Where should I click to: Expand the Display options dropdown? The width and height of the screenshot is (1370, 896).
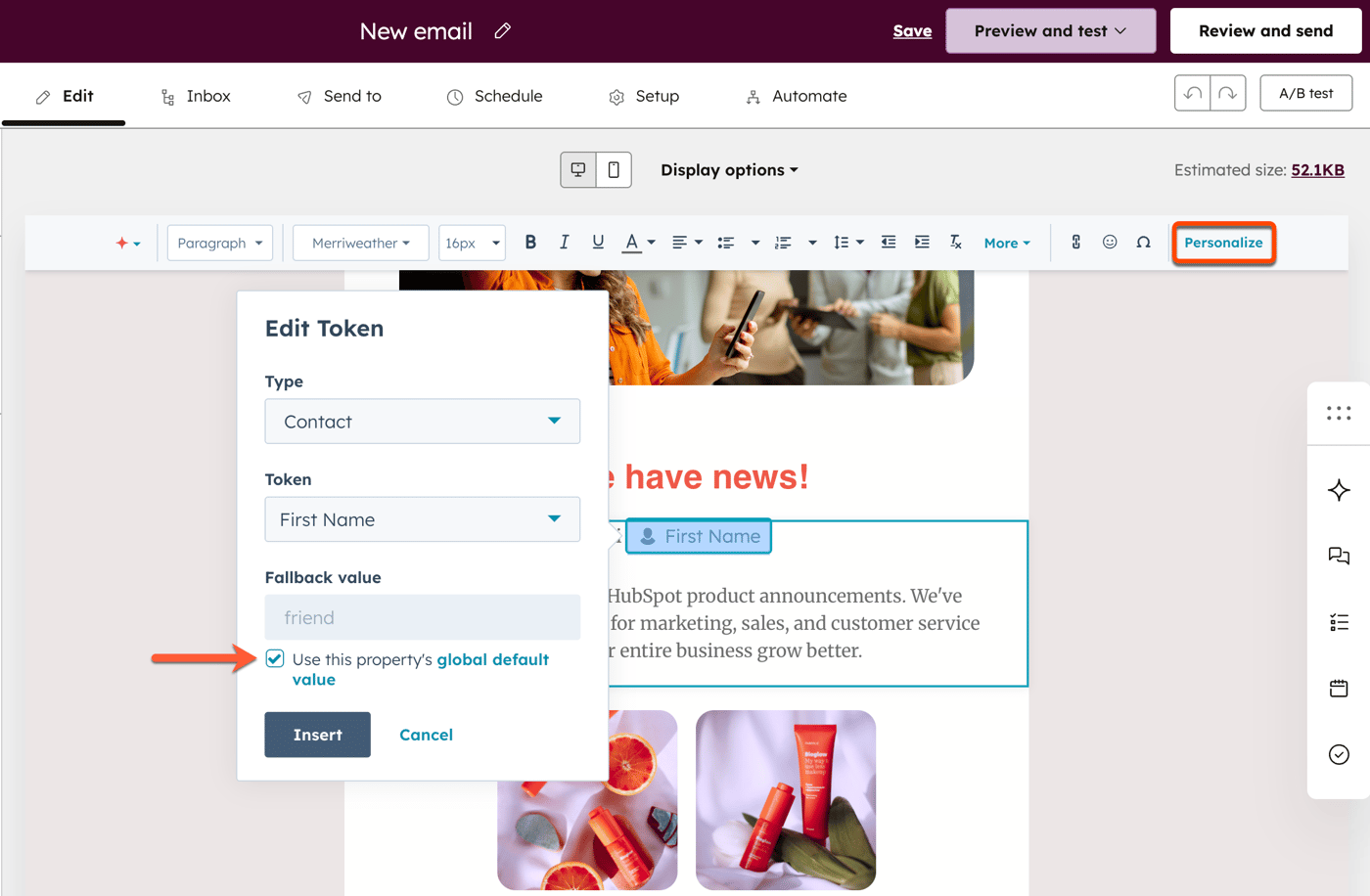pyautogui.click(x=729, y=169)
